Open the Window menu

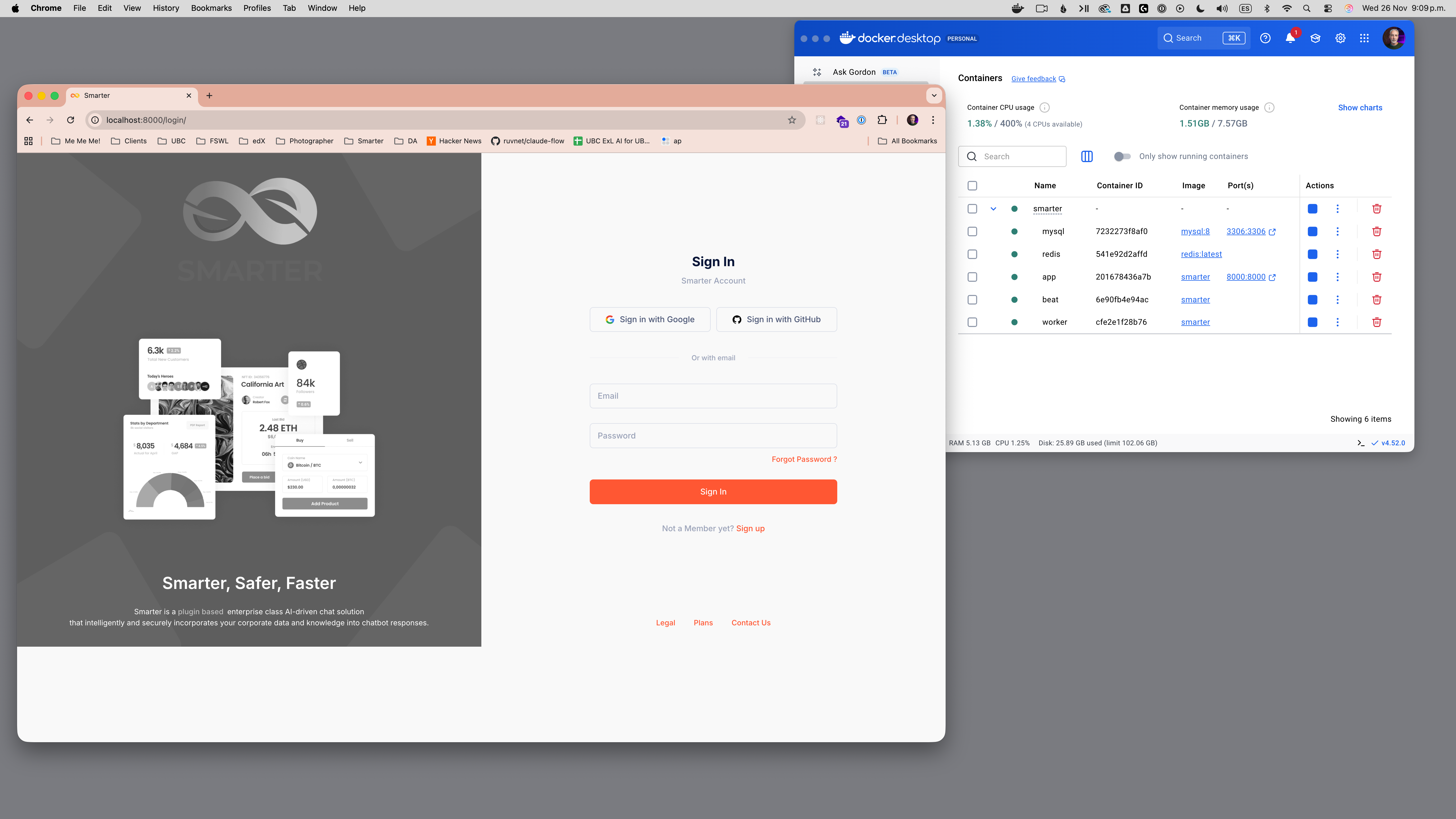point(322,8)
